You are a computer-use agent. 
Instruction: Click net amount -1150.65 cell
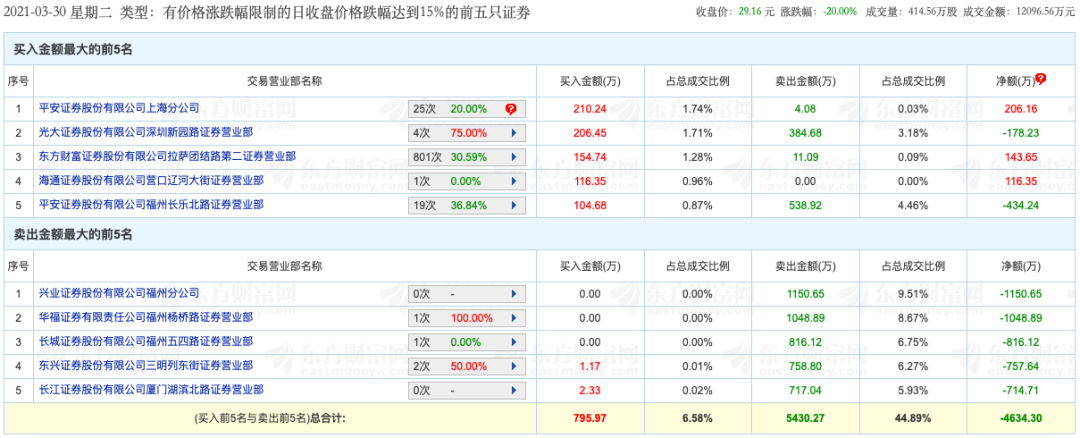coord(1021,294)
